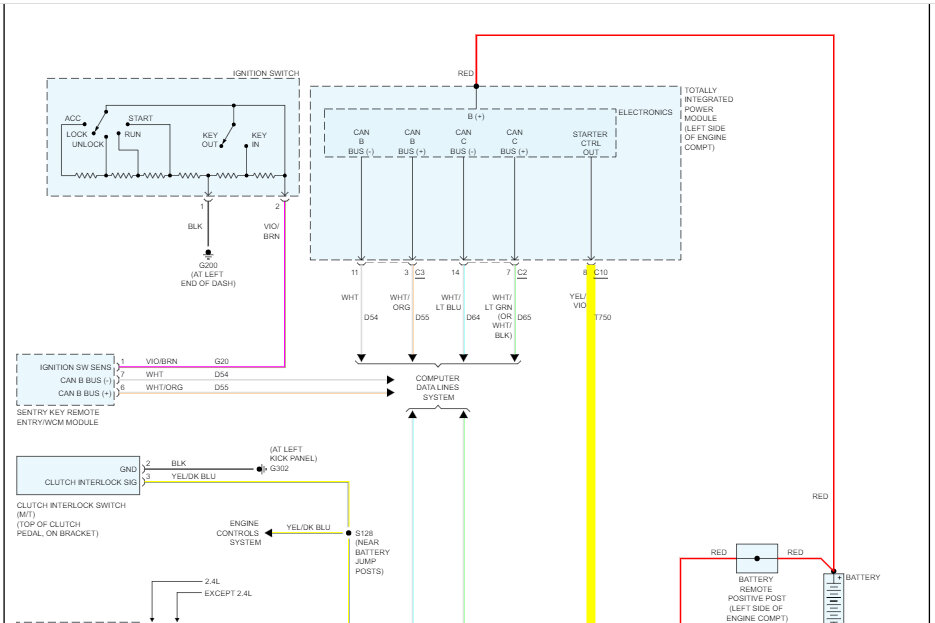Click the ENGINE CONTROLS SYSTEM label
The image size is (935, 623).
238,533
